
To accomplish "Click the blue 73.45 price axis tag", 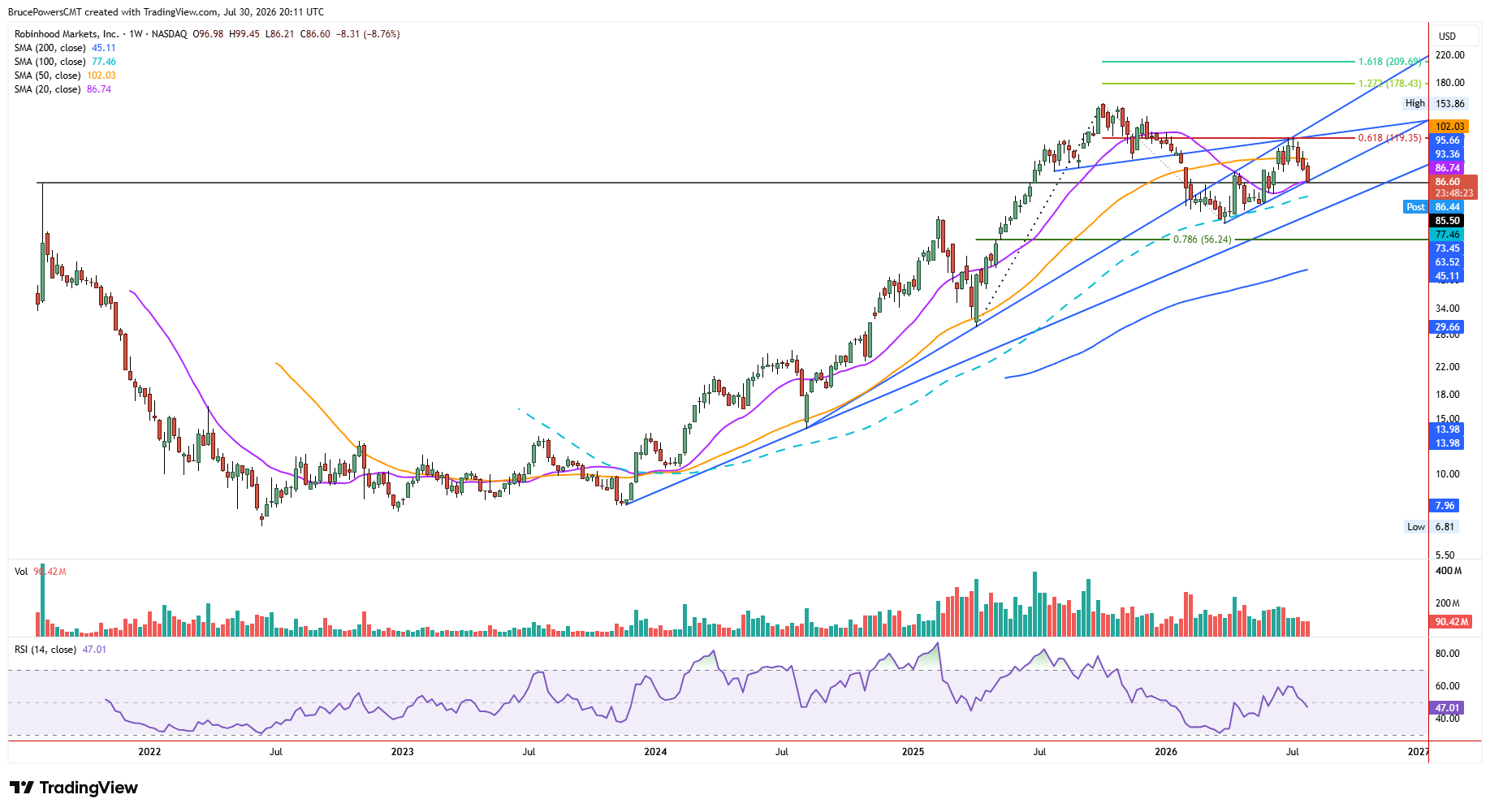I will click(1447, 248).
